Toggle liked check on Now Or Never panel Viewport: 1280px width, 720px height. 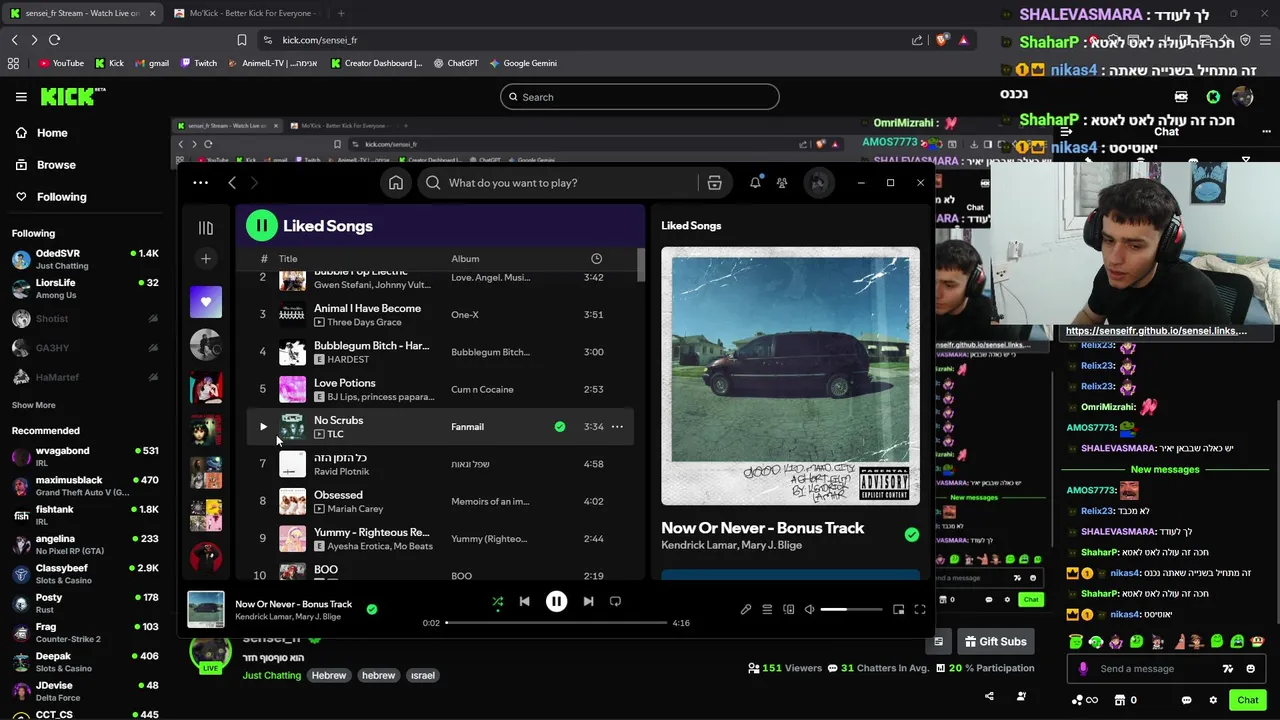tap(911, 535)
